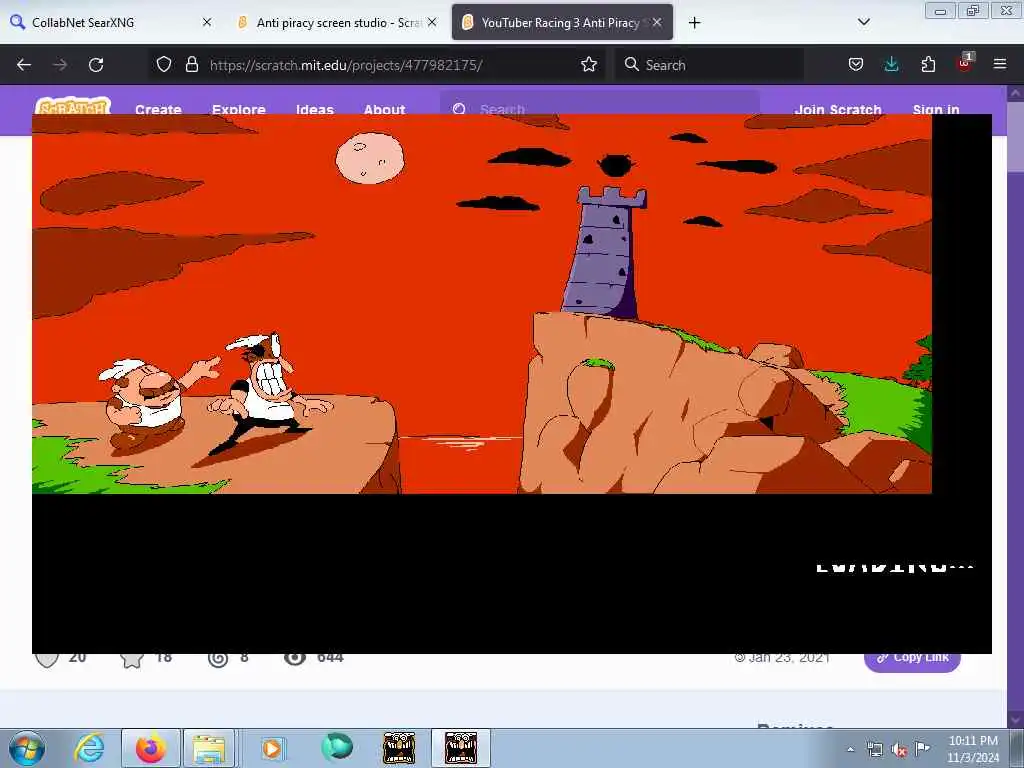Click the pizza tower in the game

(x=603, y=252)
